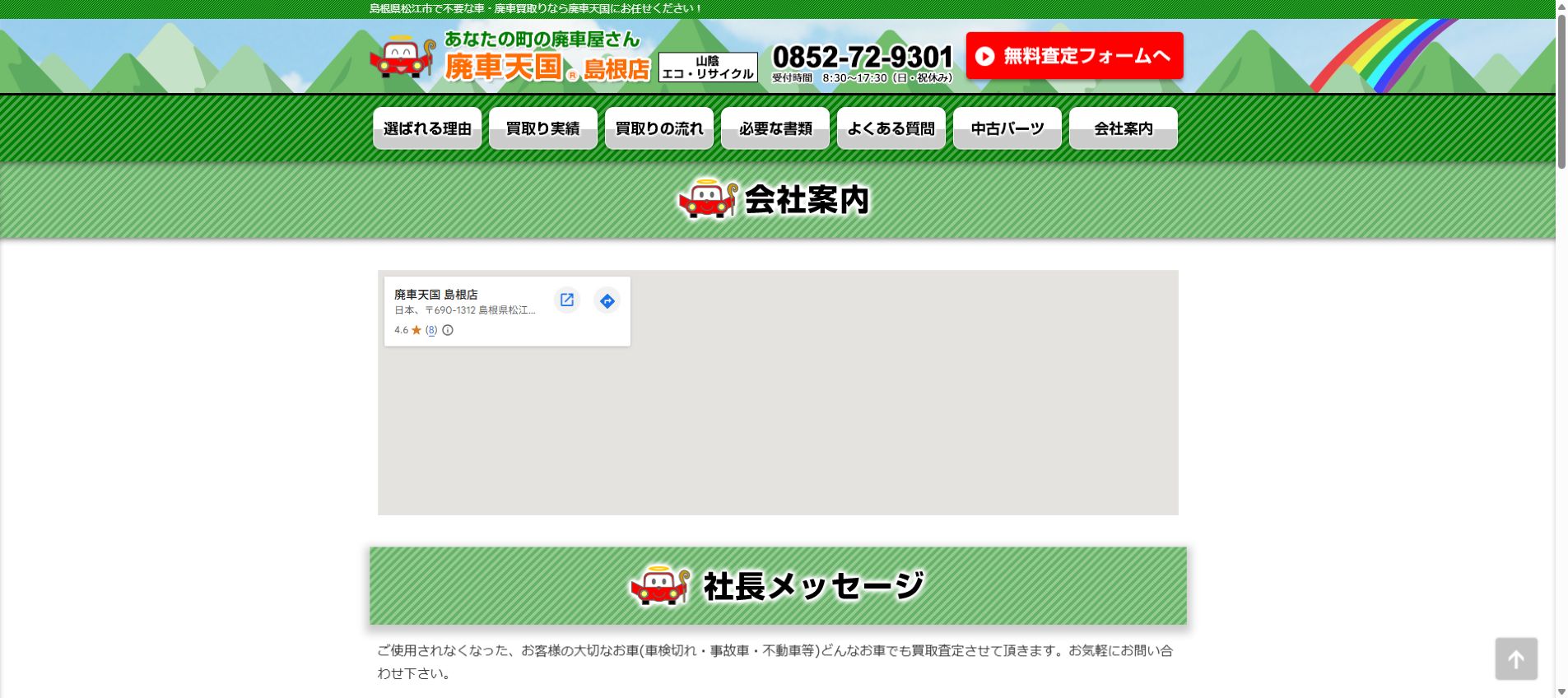Screen dimensions: 1568x698
Task: Click the phone number 0852-72-9301
Action: pyautogui.click(x=862, y=57)
